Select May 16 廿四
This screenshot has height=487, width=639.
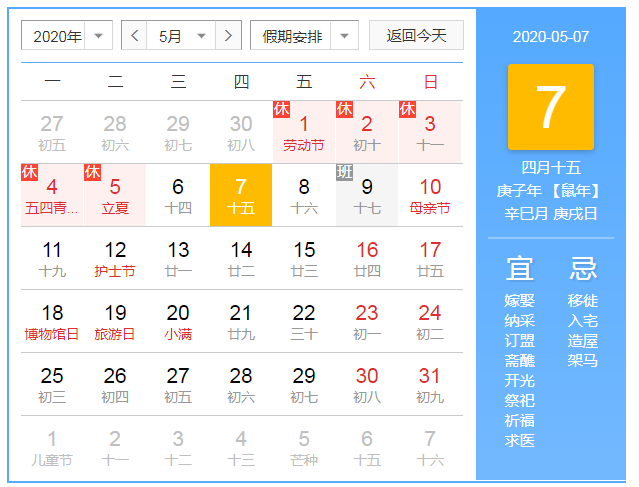pos(367,258)
